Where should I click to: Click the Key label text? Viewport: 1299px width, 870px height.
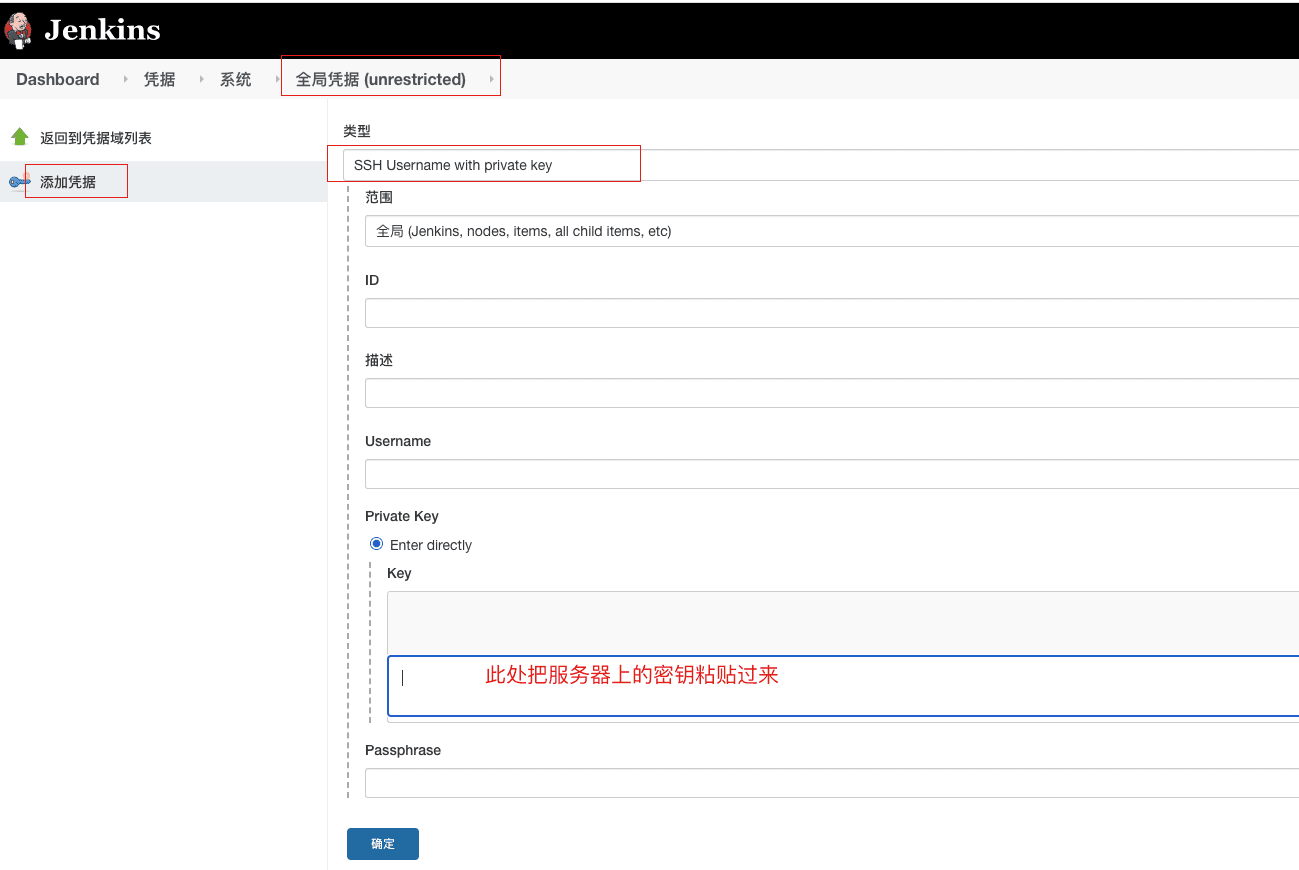(x=399, y=573)
